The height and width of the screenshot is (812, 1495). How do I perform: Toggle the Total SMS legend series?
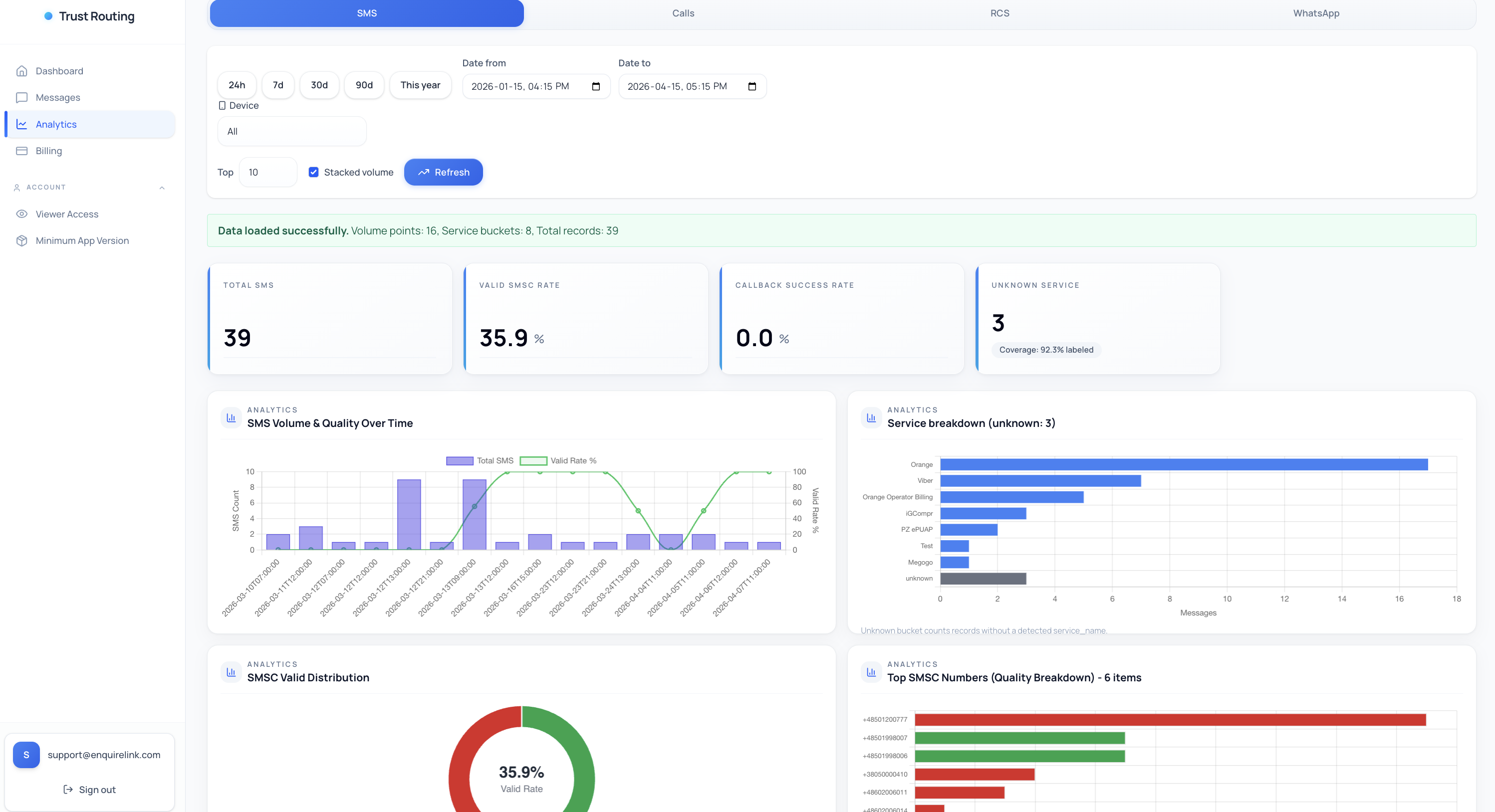click(480, 460)
